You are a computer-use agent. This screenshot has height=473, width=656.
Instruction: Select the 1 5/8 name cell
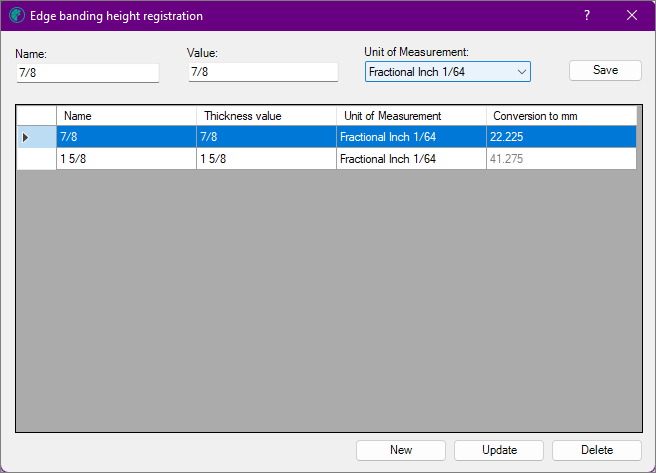(x=126, y=159)
